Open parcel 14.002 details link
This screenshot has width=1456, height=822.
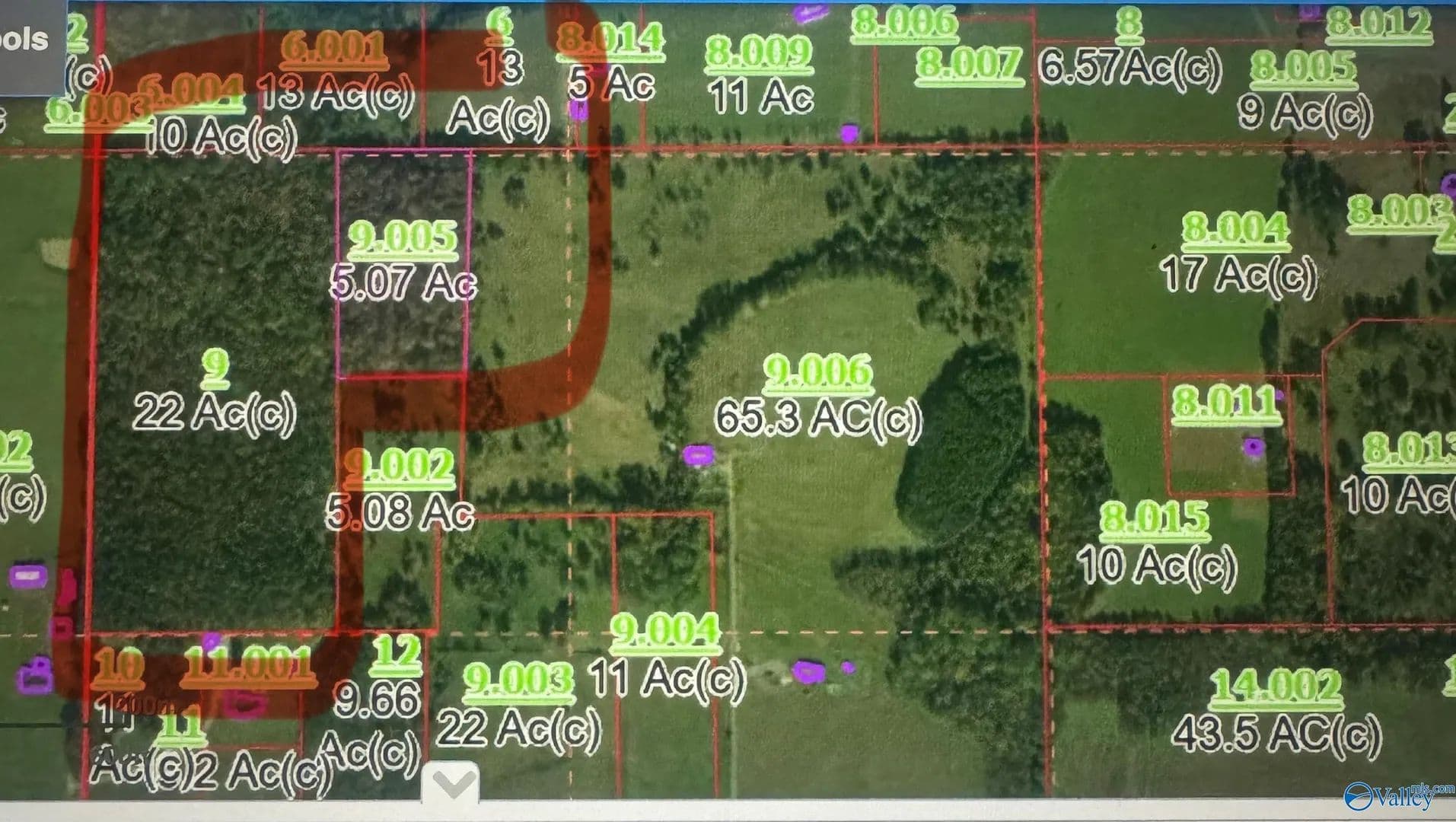coord(1275,687)
